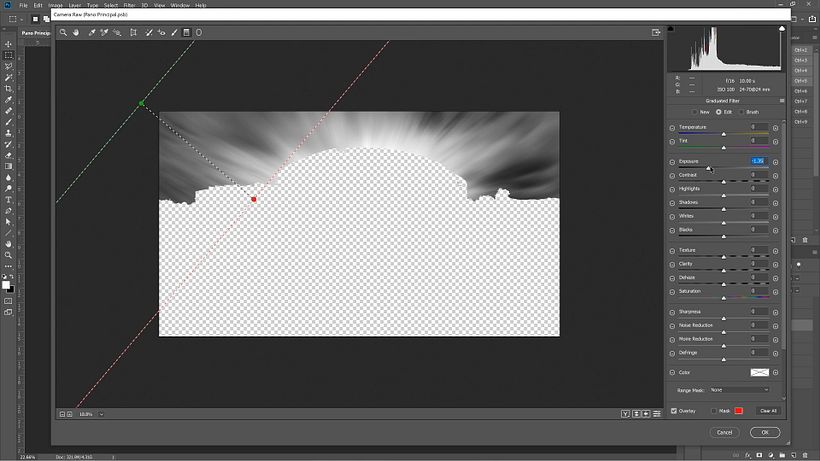Open the Filter menu
This screenshot has height=461, width=820.
pyautogui.click(x=129, y=5)
